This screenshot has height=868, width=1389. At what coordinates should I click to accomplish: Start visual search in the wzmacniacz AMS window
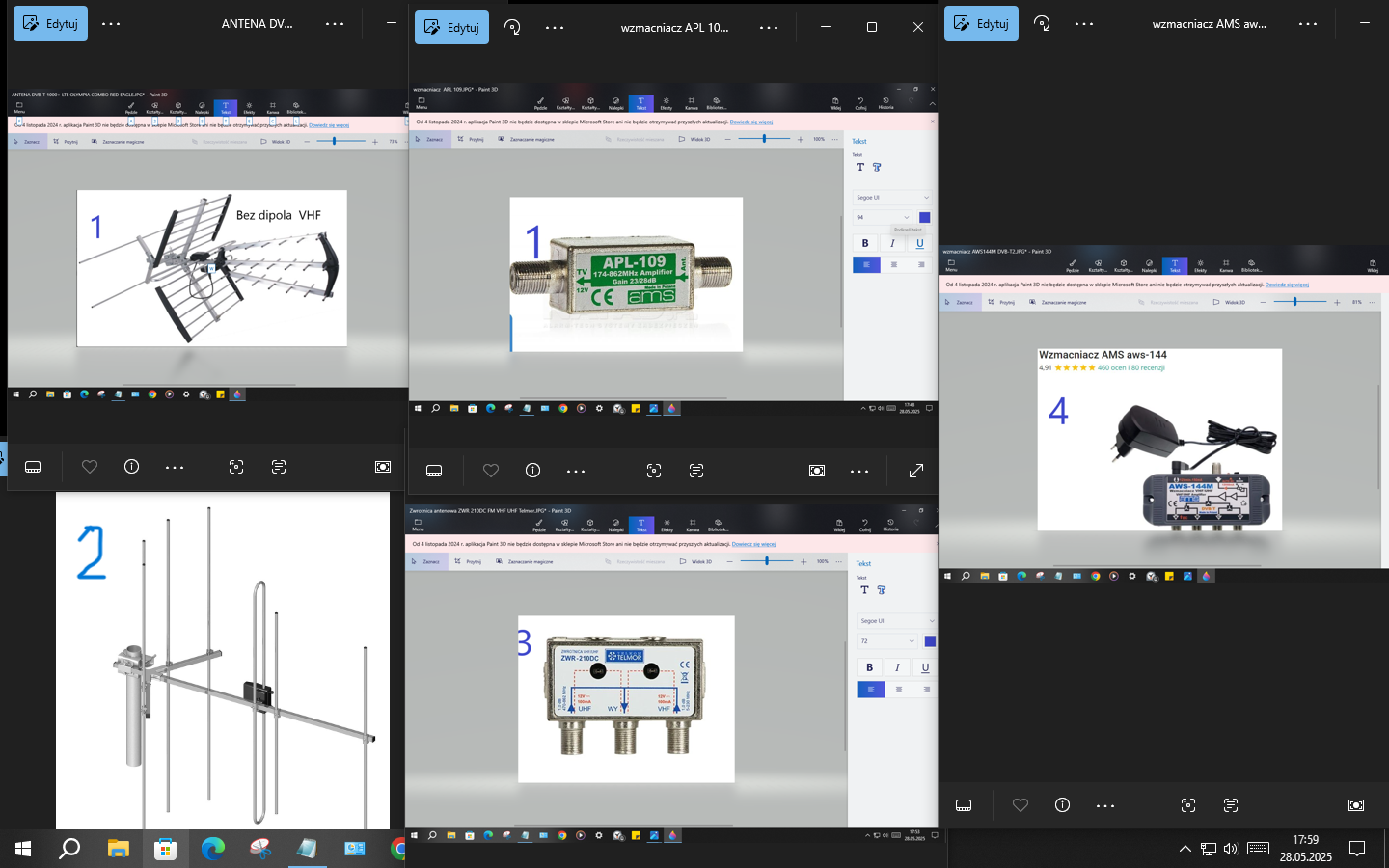1188,805
